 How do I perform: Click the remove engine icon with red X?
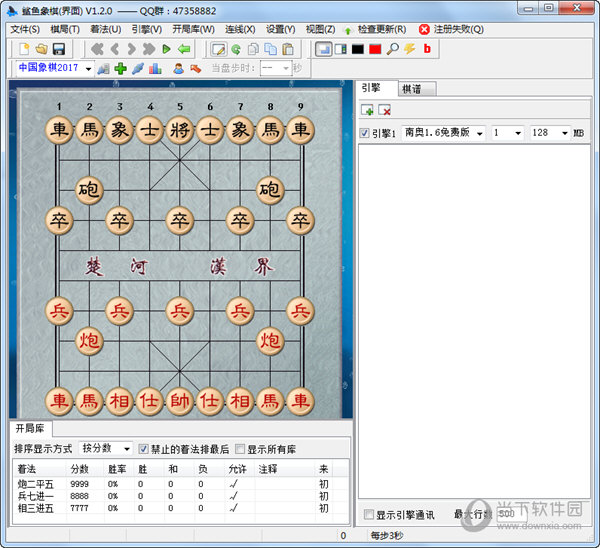click(x=384, y=110)
